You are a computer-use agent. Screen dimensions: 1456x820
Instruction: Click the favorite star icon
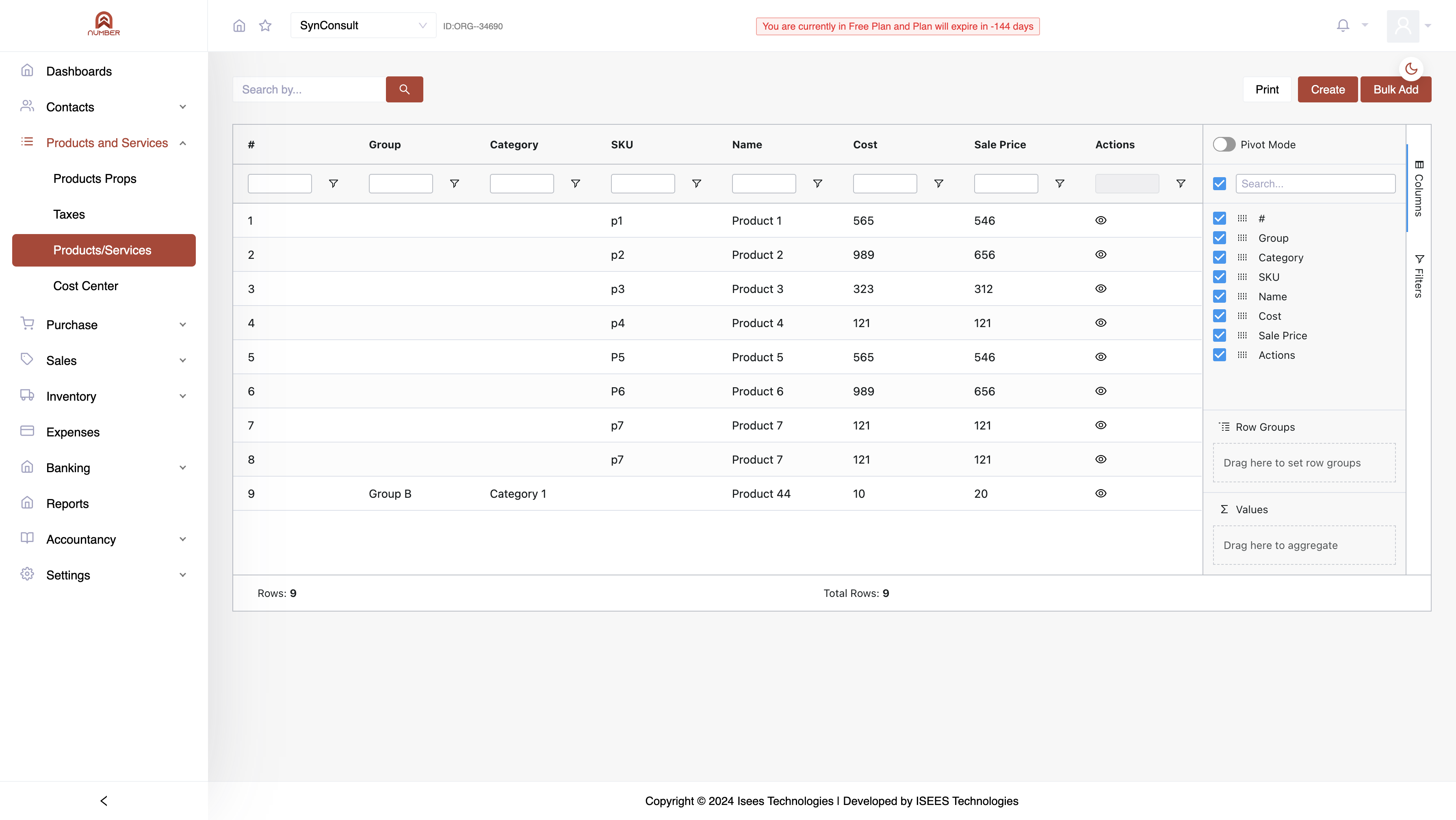click(x=265, y=26)
